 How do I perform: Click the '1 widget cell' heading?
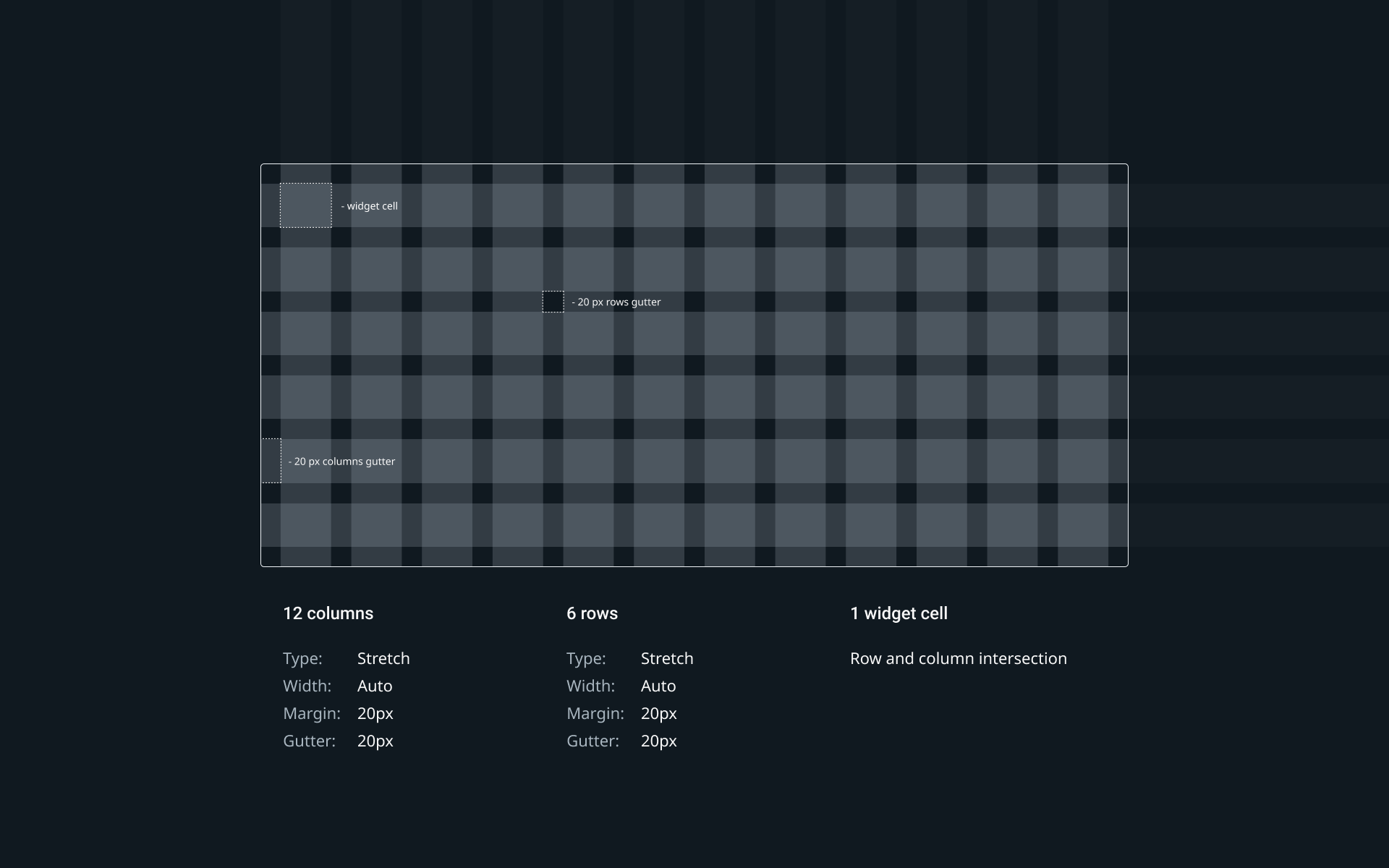pos(899,613)
